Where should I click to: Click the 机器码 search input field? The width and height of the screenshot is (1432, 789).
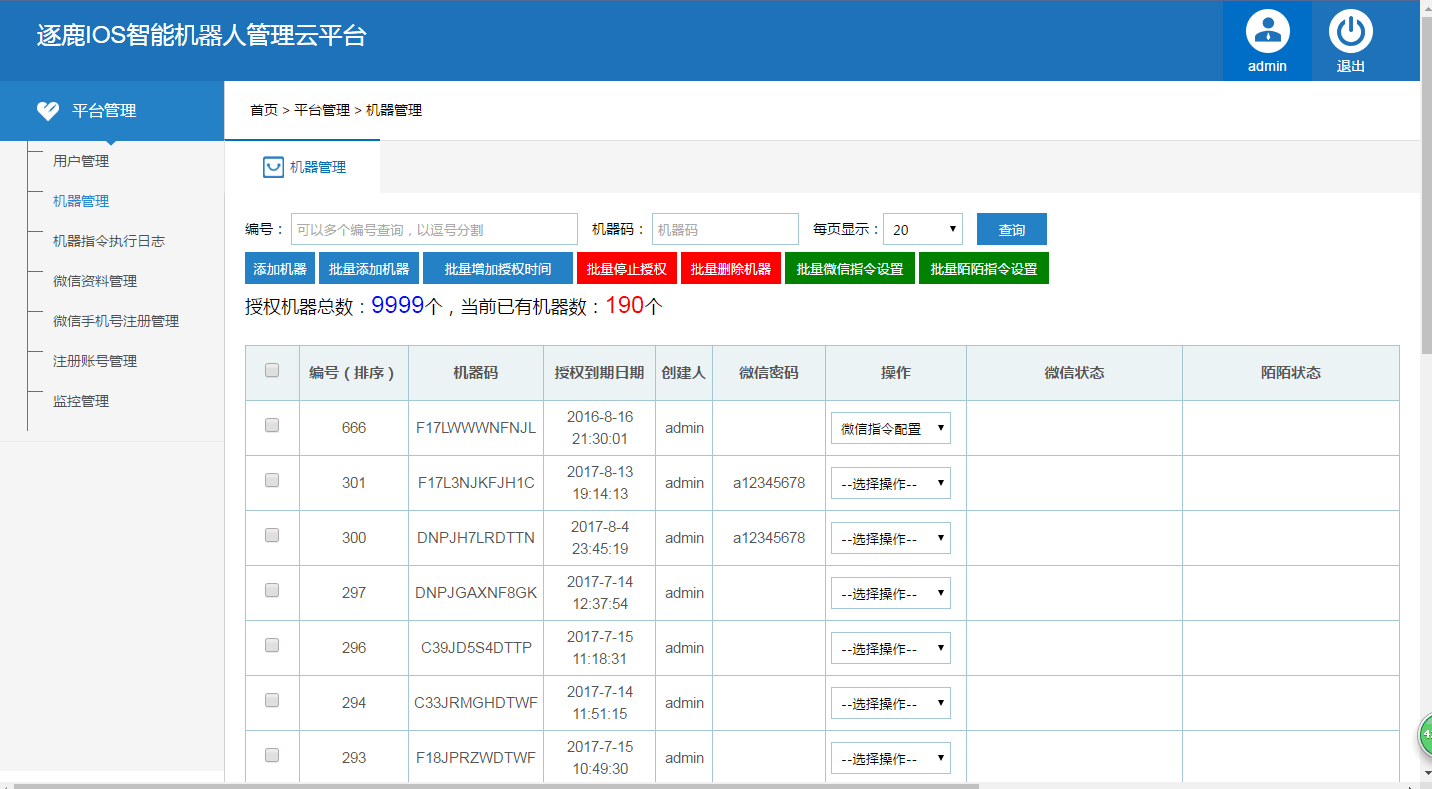click(725, 229)
